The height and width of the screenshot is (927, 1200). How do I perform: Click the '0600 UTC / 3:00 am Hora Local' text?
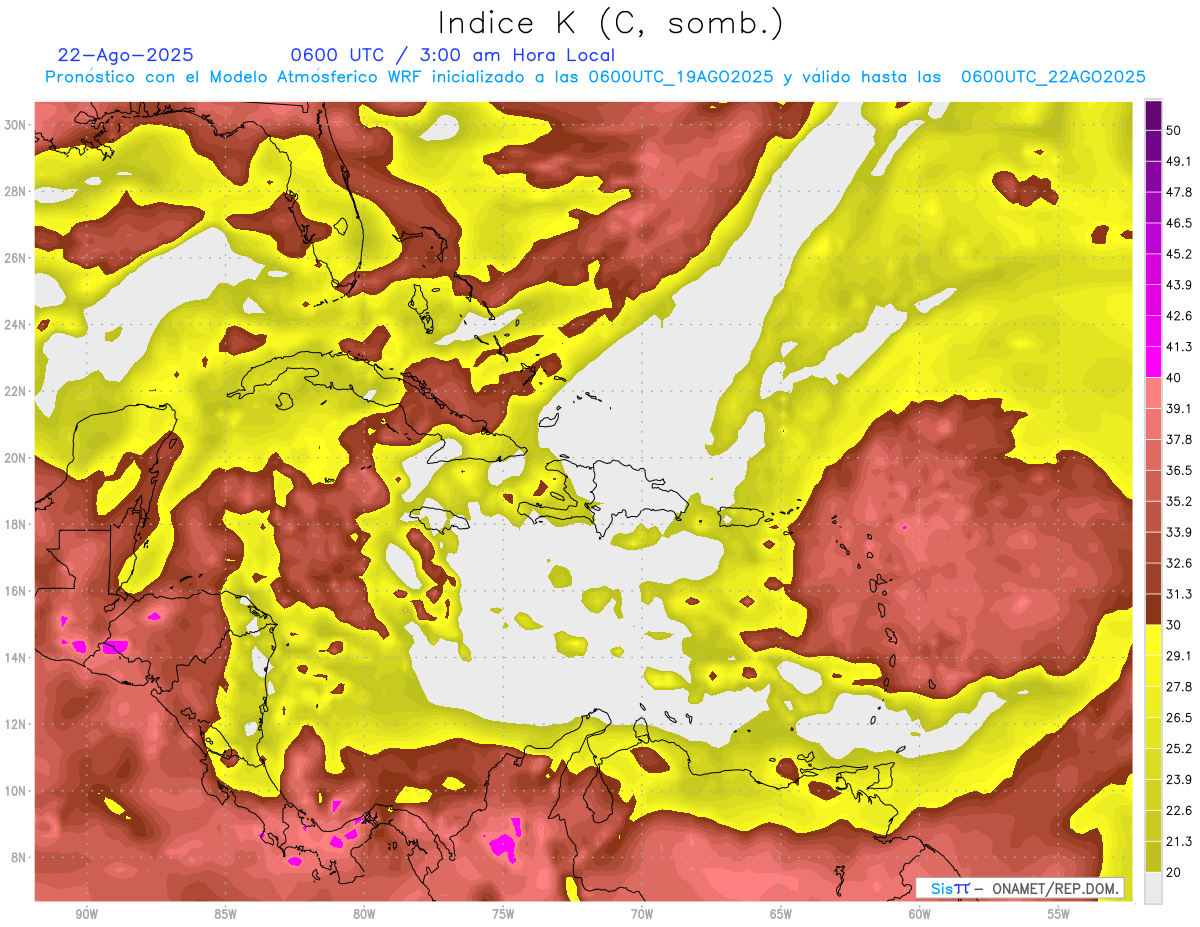pyautogui.click(x=452, y=55)
